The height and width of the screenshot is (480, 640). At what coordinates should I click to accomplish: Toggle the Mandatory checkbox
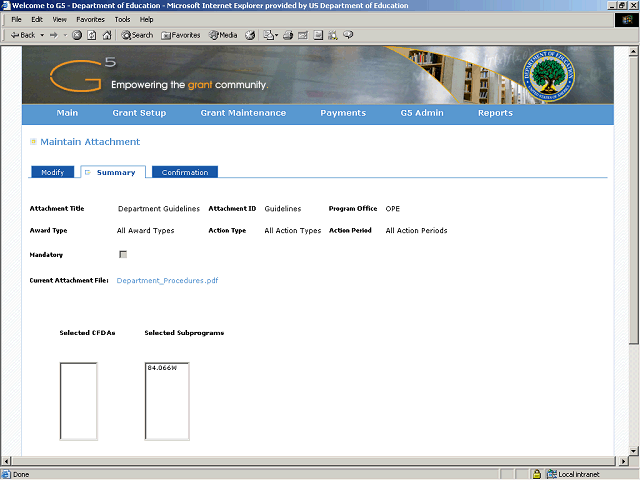123,254
